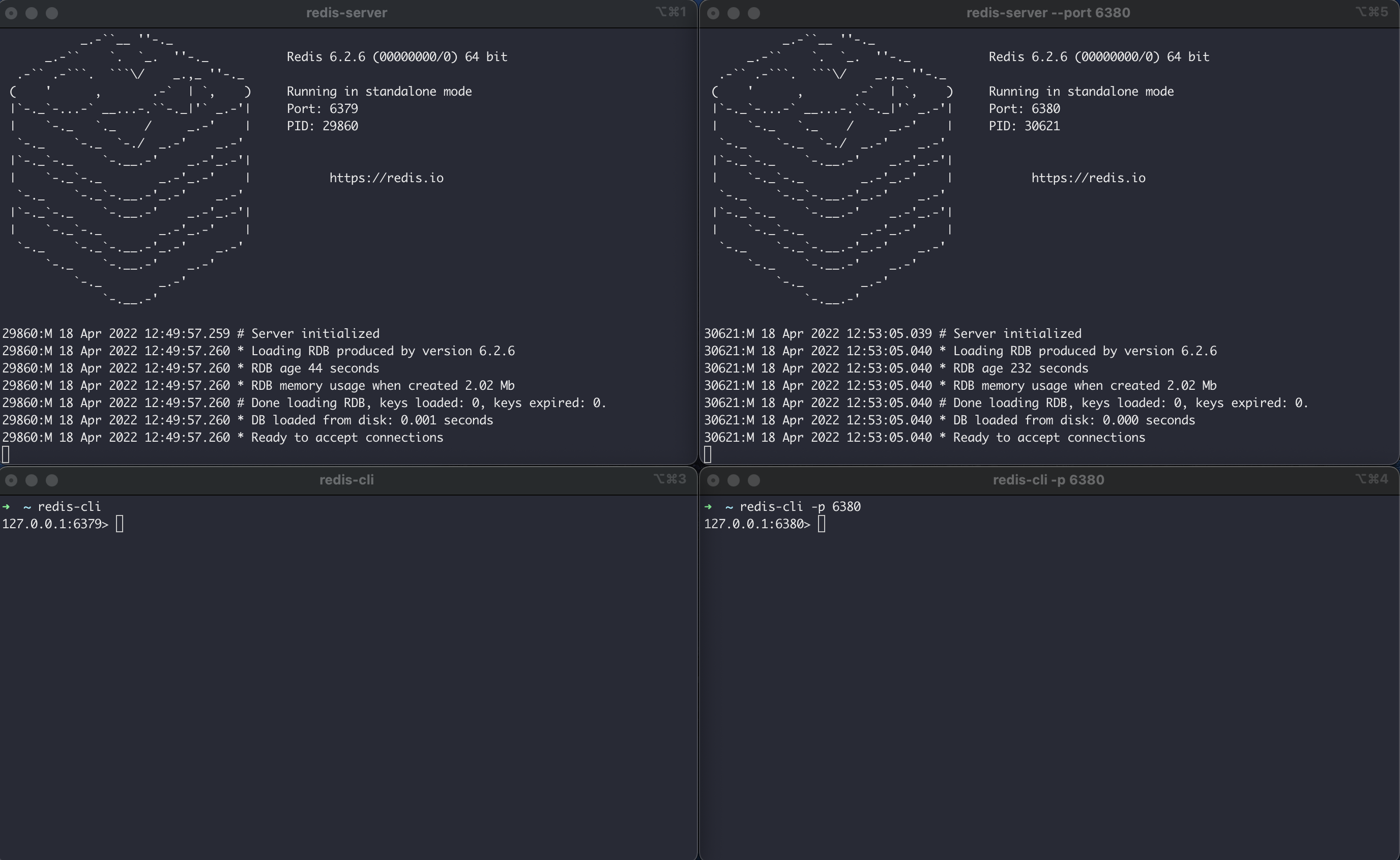Screen dimensions: 1400x860
Task: Close the redis-server port 6379 pane
Action: (x=11, y=13)
